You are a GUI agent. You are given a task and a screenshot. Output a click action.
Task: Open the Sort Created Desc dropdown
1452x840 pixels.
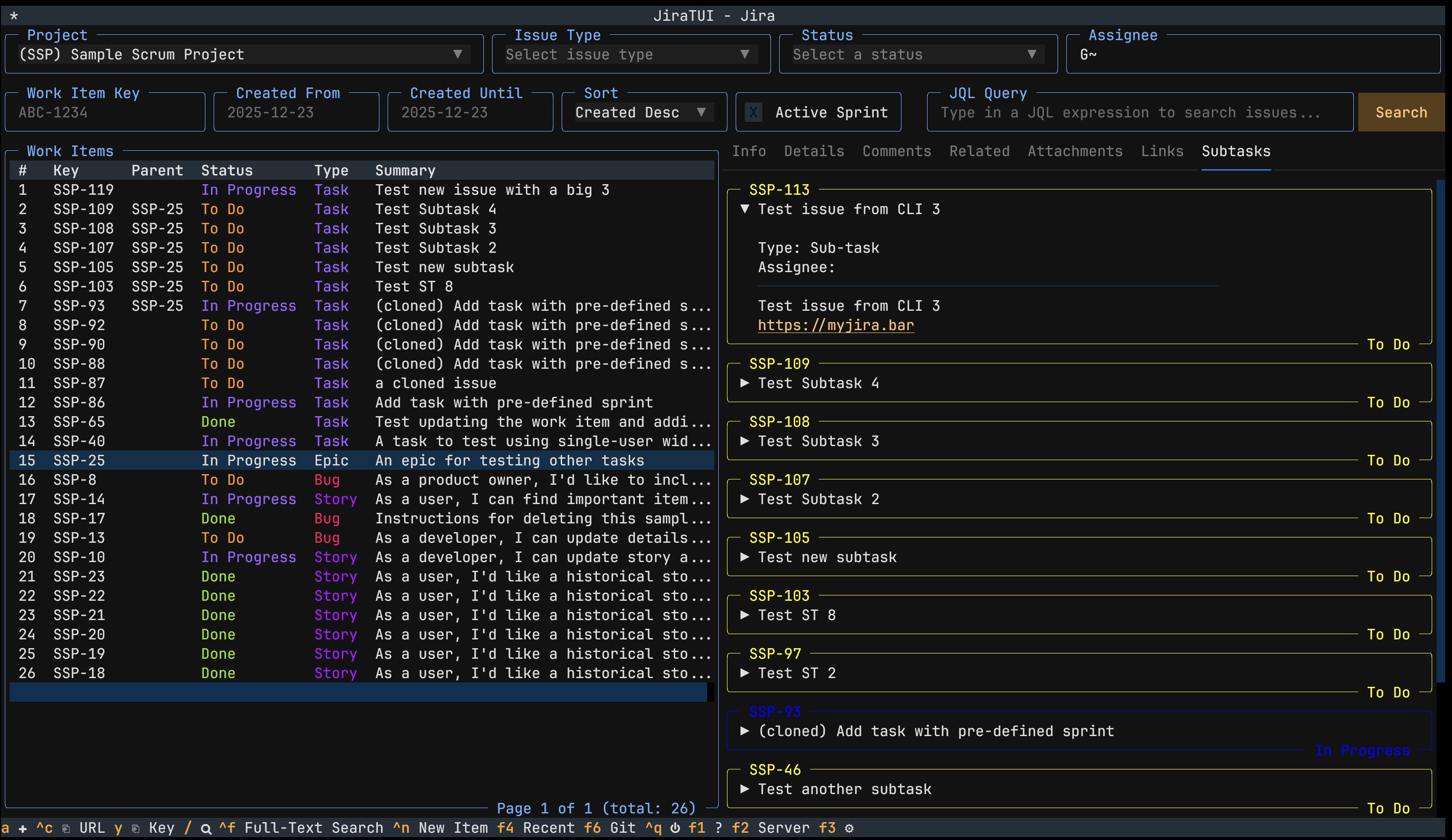click(644, 112)
